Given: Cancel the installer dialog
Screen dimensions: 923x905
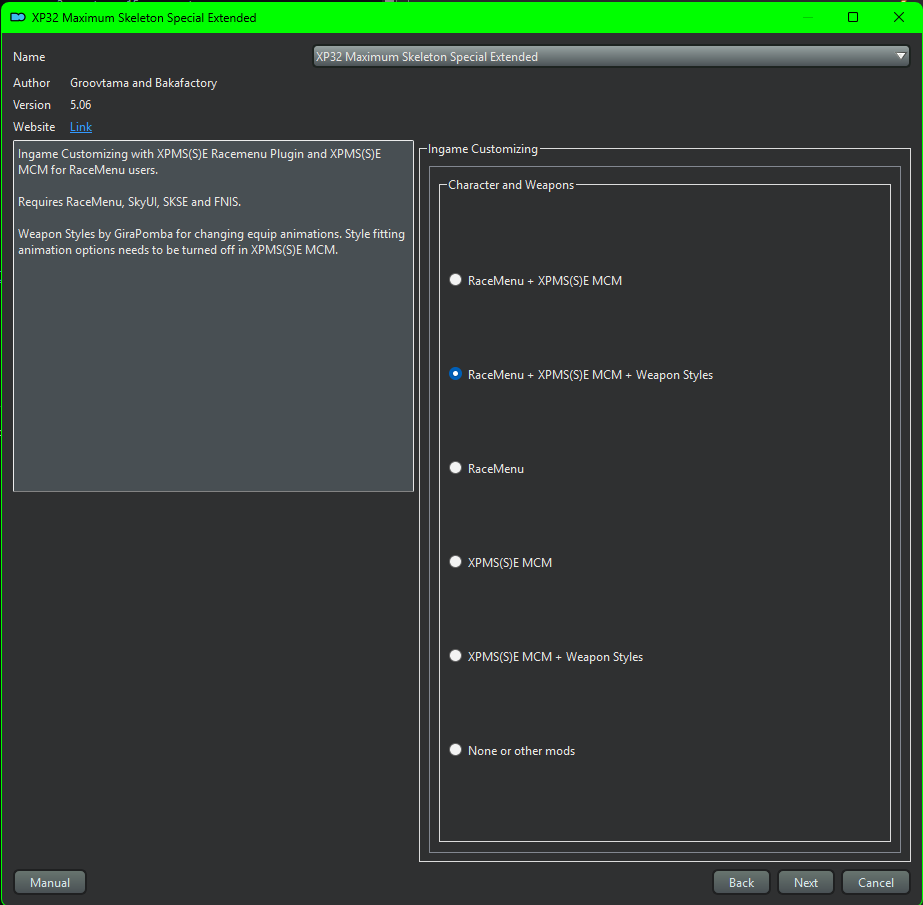Looking at the screenshot, I should 875,882.
